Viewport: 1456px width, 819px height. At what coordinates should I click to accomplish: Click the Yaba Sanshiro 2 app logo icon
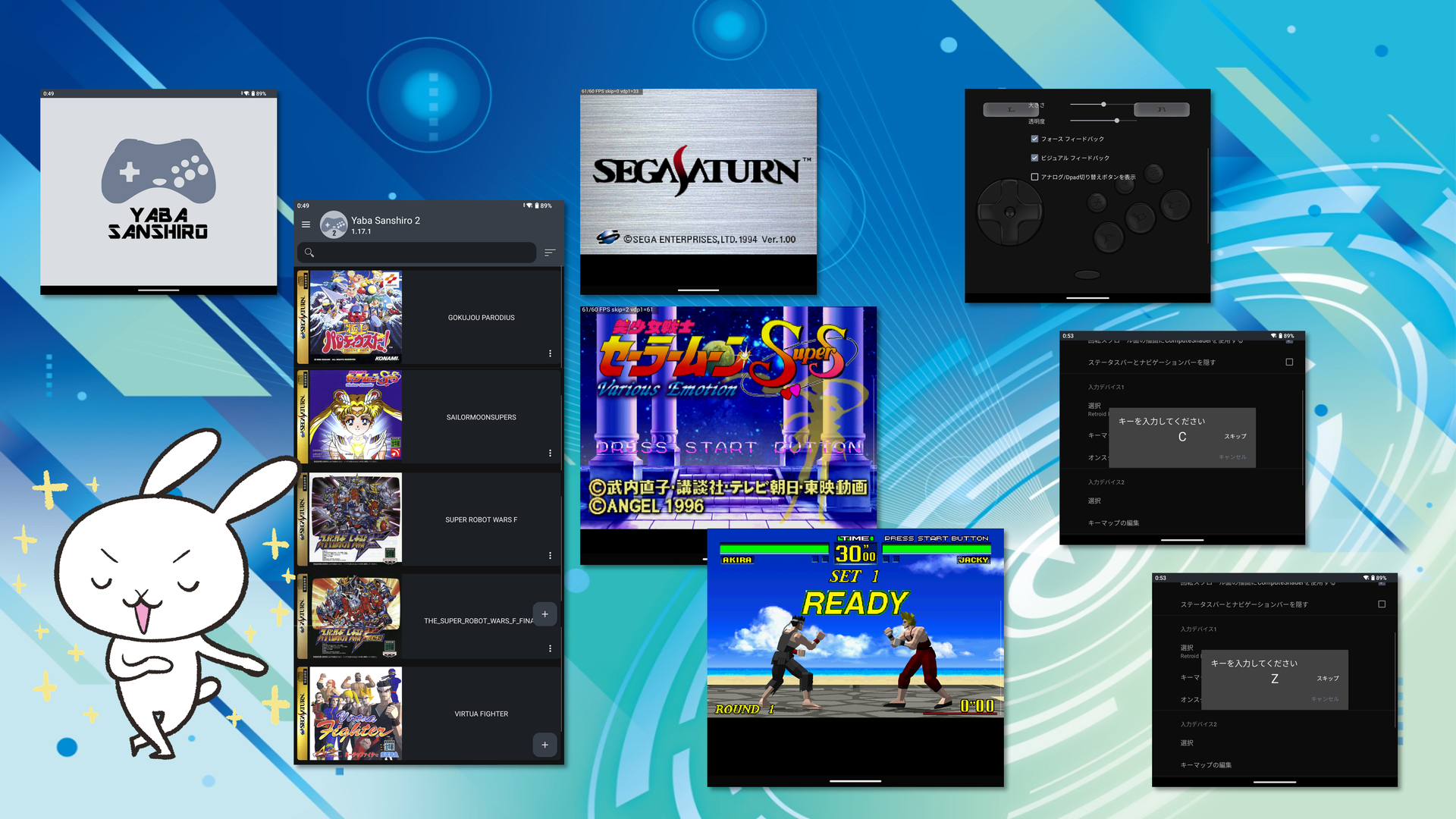click(334, 224)
